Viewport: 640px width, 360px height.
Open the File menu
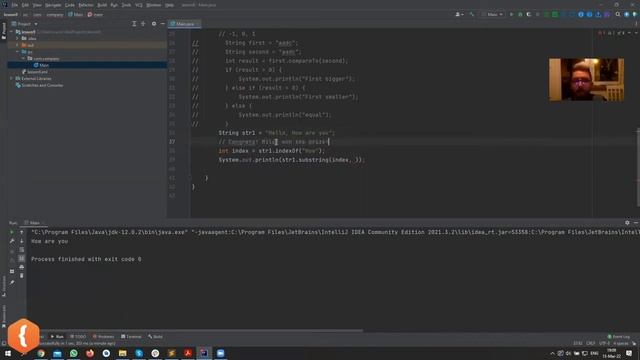[15, 5]
